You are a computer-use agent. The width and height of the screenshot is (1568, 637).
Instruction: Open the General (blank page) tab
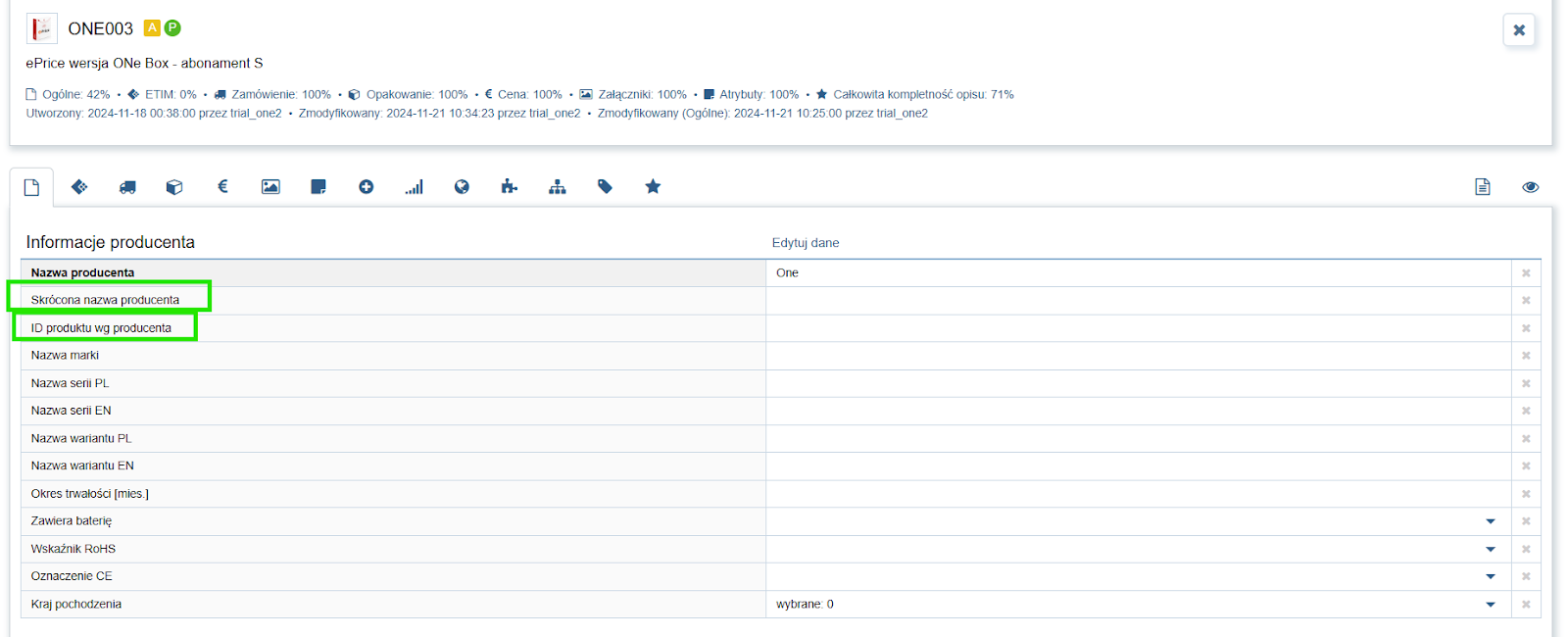(x=31, y=187)
